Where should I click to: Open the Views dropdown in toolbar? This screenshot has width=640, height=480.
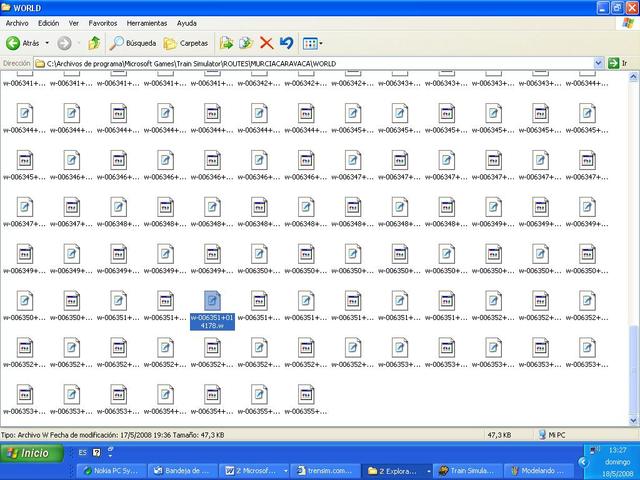pyautogui.click(x=312, y=43)
